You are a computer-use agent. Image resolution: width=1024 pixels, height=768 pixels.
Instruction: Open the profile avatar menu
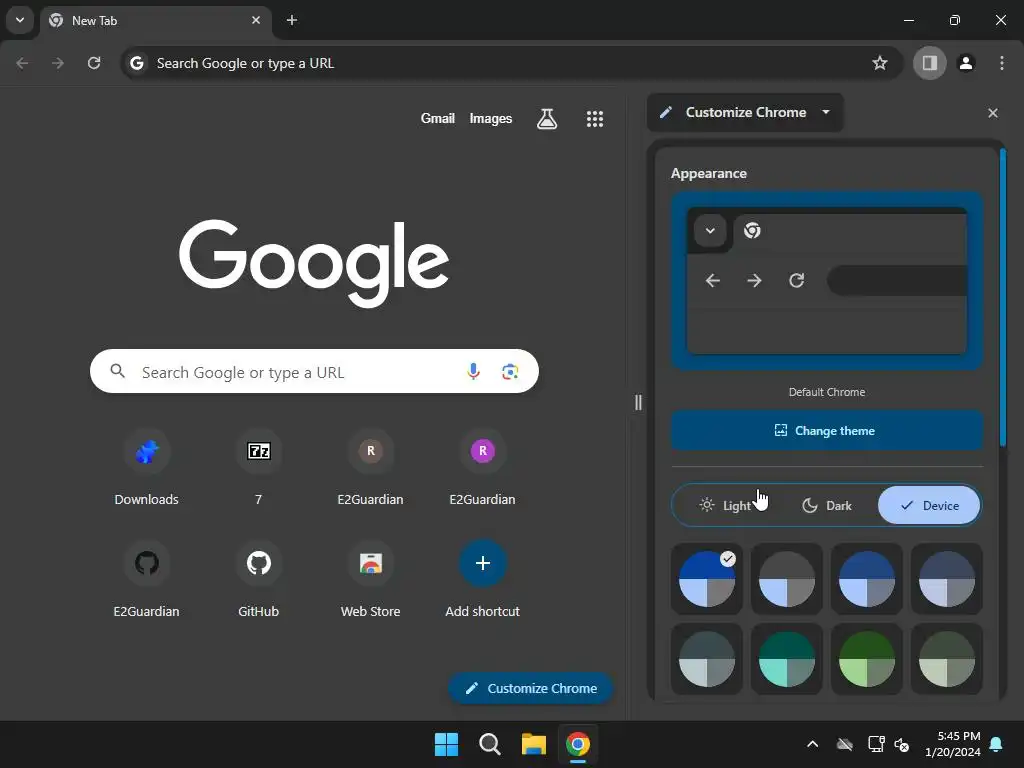click(966, 63)
